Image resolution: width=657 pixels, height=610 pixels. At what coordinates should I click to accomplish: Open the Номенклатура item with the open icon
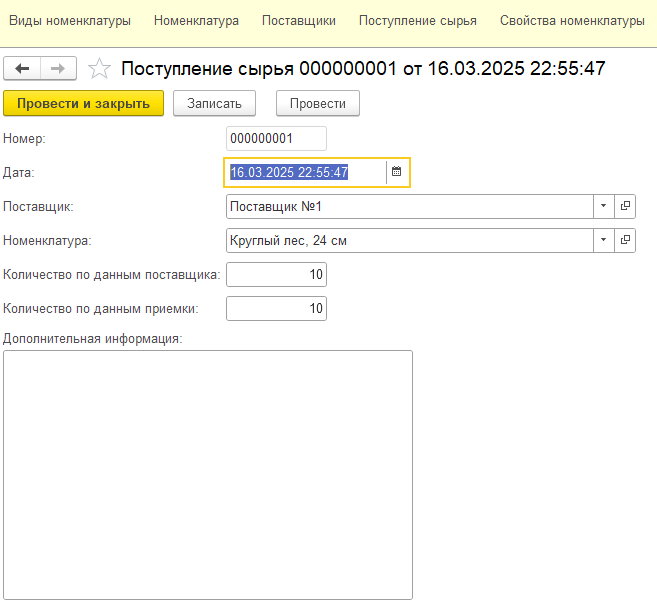[626, 240]
